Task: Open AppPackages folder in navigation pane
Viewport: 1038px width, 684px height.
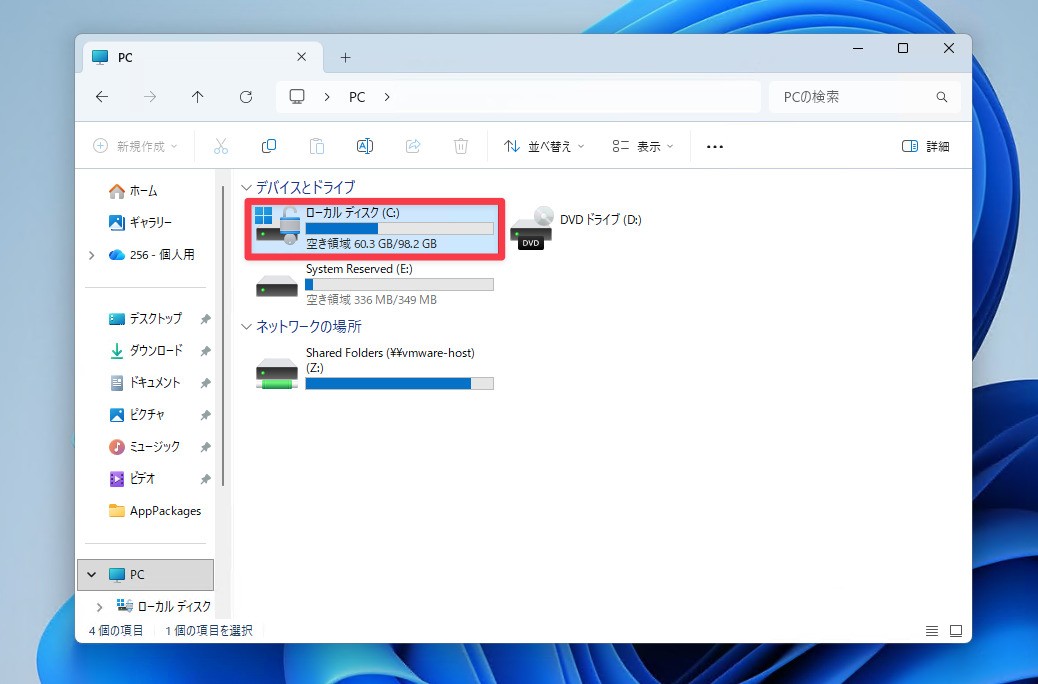Action: coord(155,511)
